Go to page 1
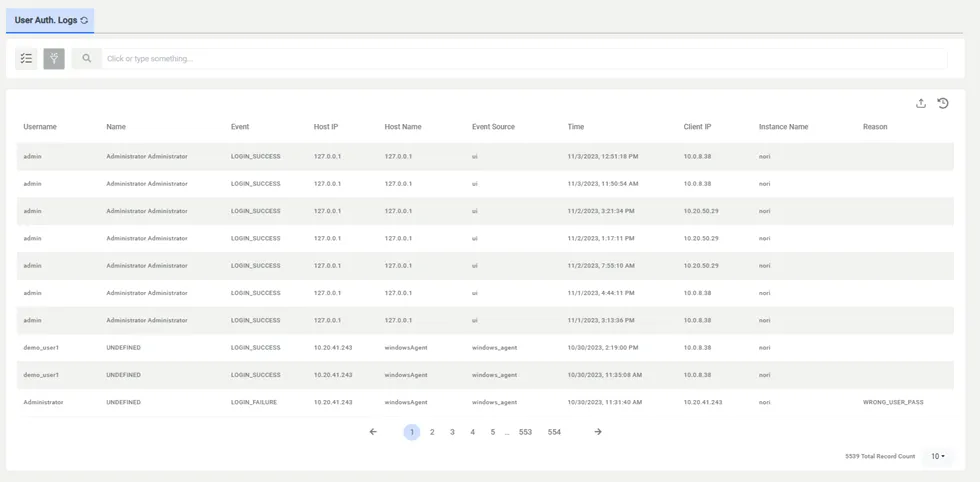Screen dimensions: 980x482 [412, 432]
